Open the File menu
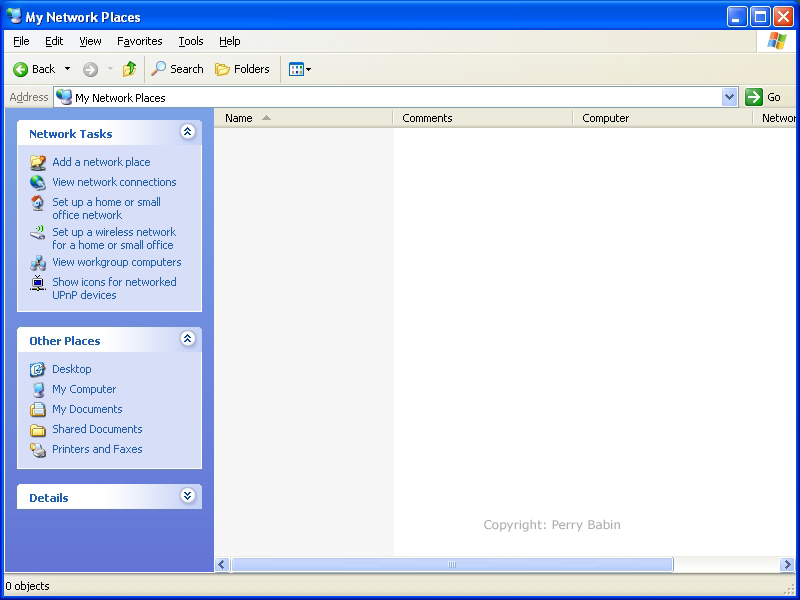The image size is (800, 600). (x=21, y=41)
